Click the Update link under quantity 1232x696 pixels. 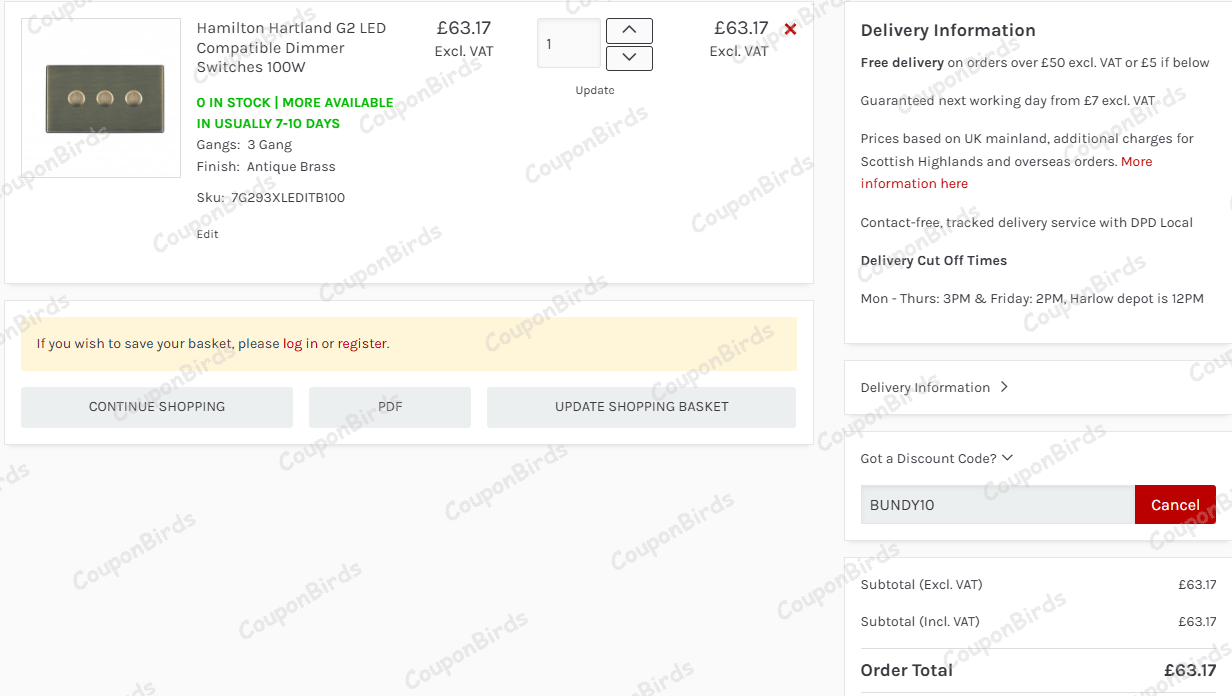click(595, 90)
